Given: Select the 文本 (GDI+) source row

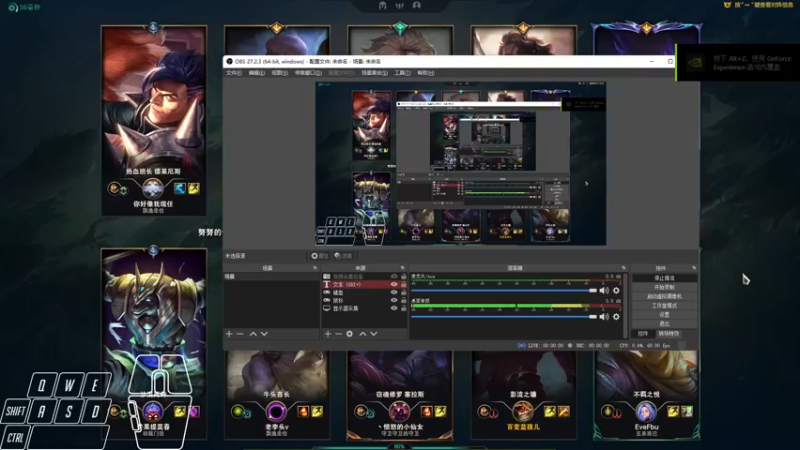Looking at the screenshot, I should click(364, 284).
